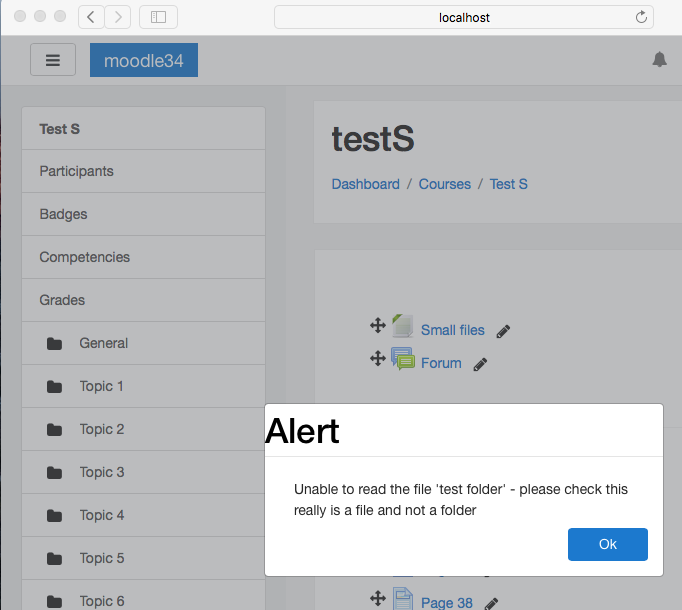Click the Topic 1 folder icon

point(54,386)
